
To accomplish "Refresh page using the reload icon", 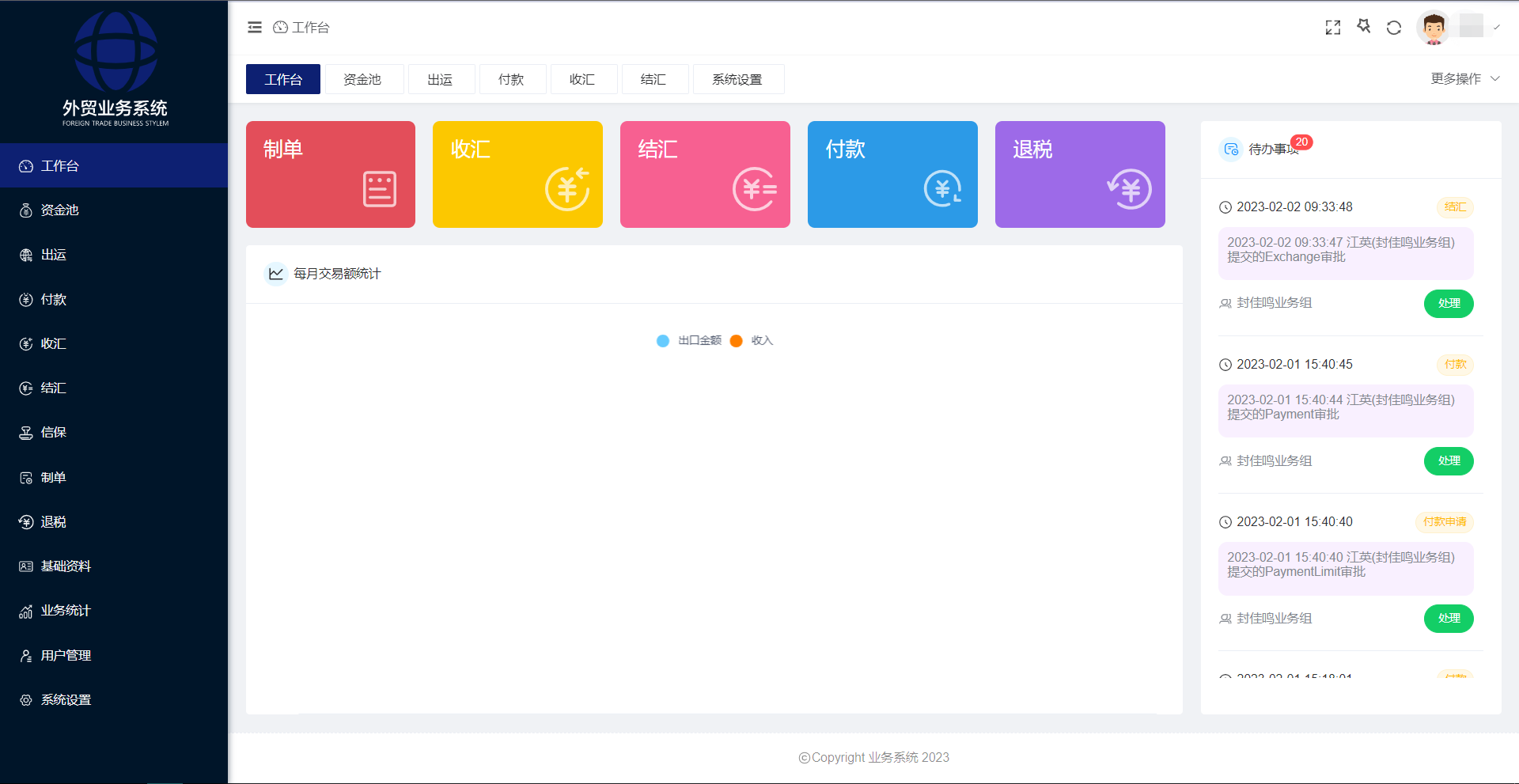I will click(x=1394, y=28).
